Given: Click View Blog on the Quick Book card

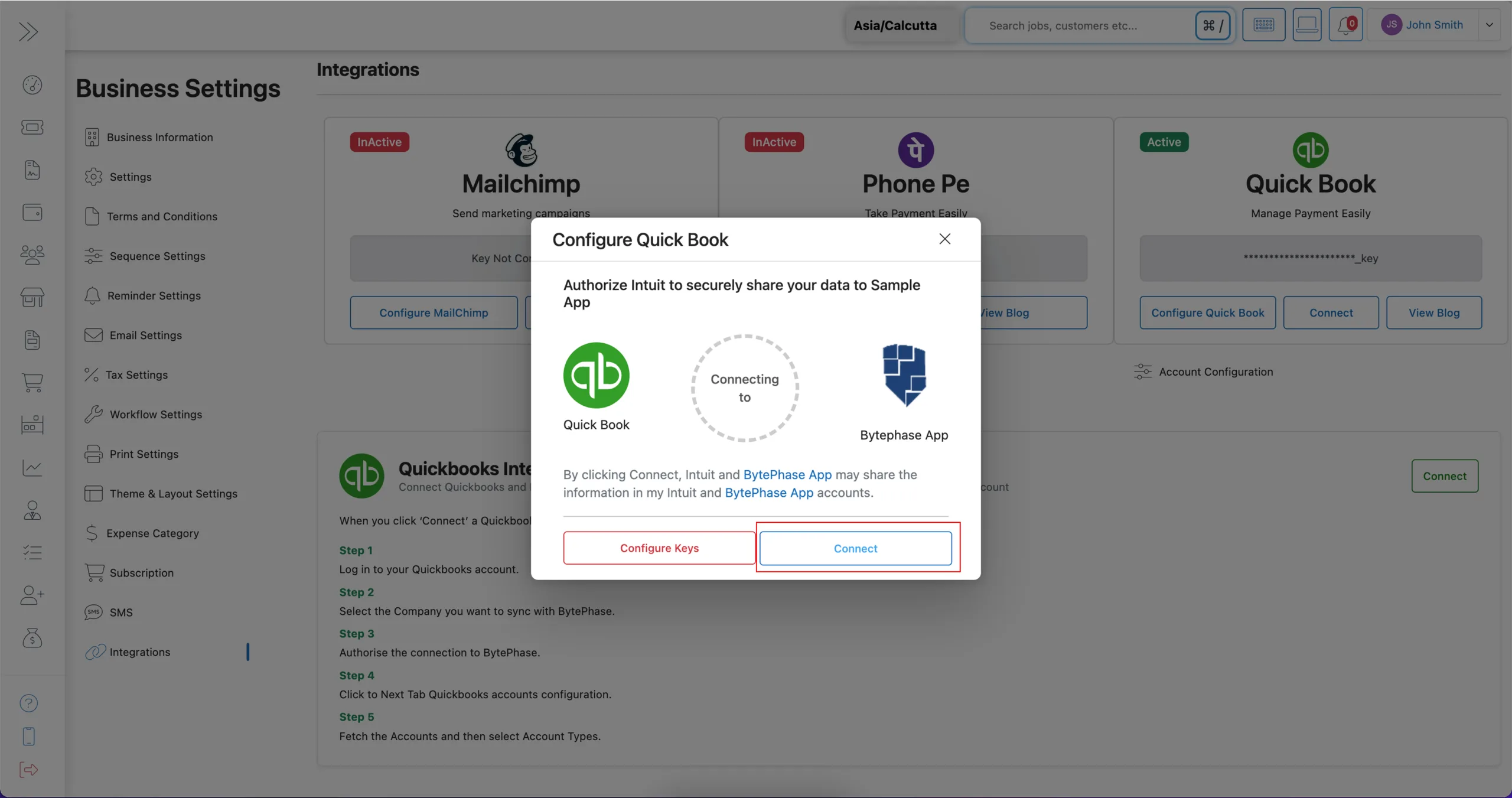Looking at the screenshot, I should pyautogui.click(x=1433, y=312).
